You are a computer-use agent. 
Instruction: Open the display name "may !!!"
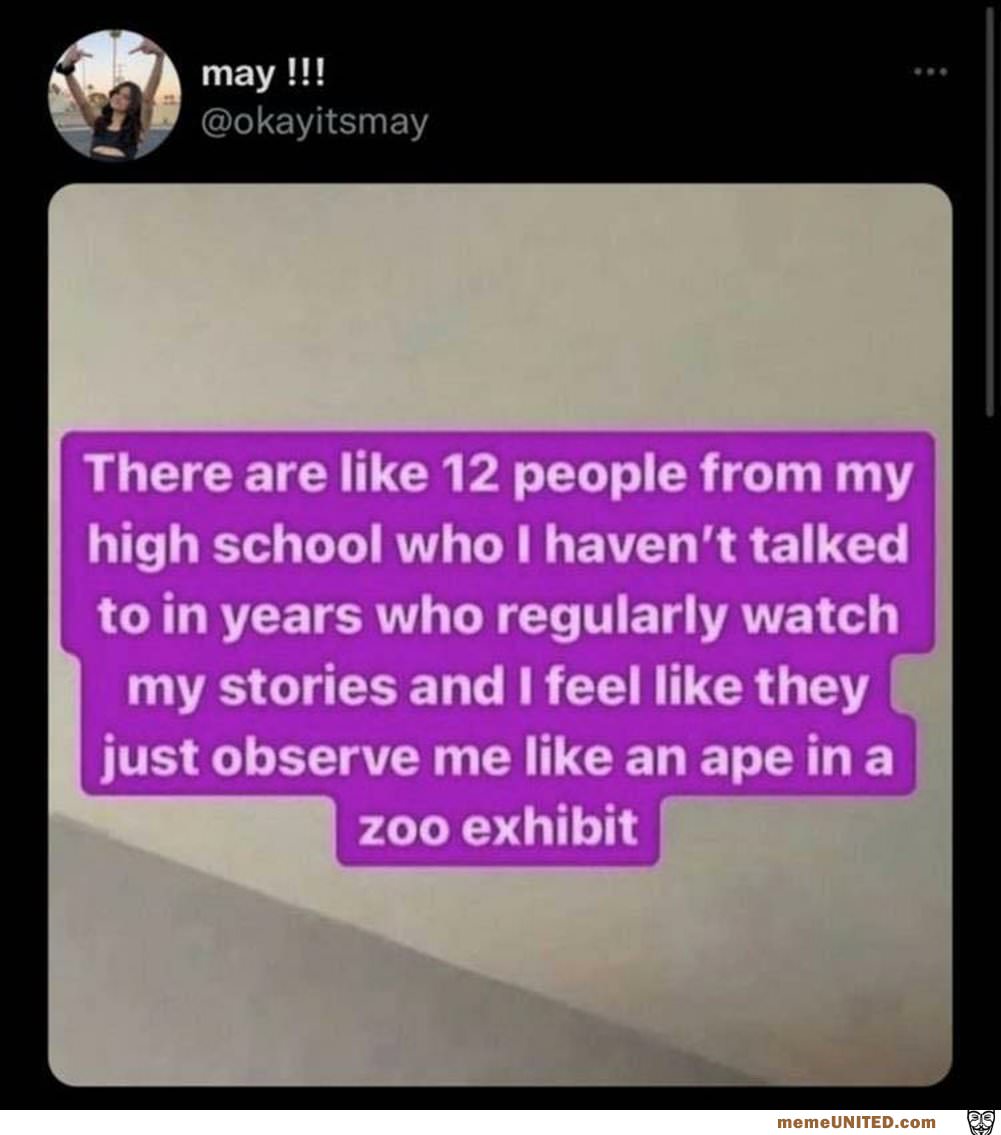pos(262,73)
